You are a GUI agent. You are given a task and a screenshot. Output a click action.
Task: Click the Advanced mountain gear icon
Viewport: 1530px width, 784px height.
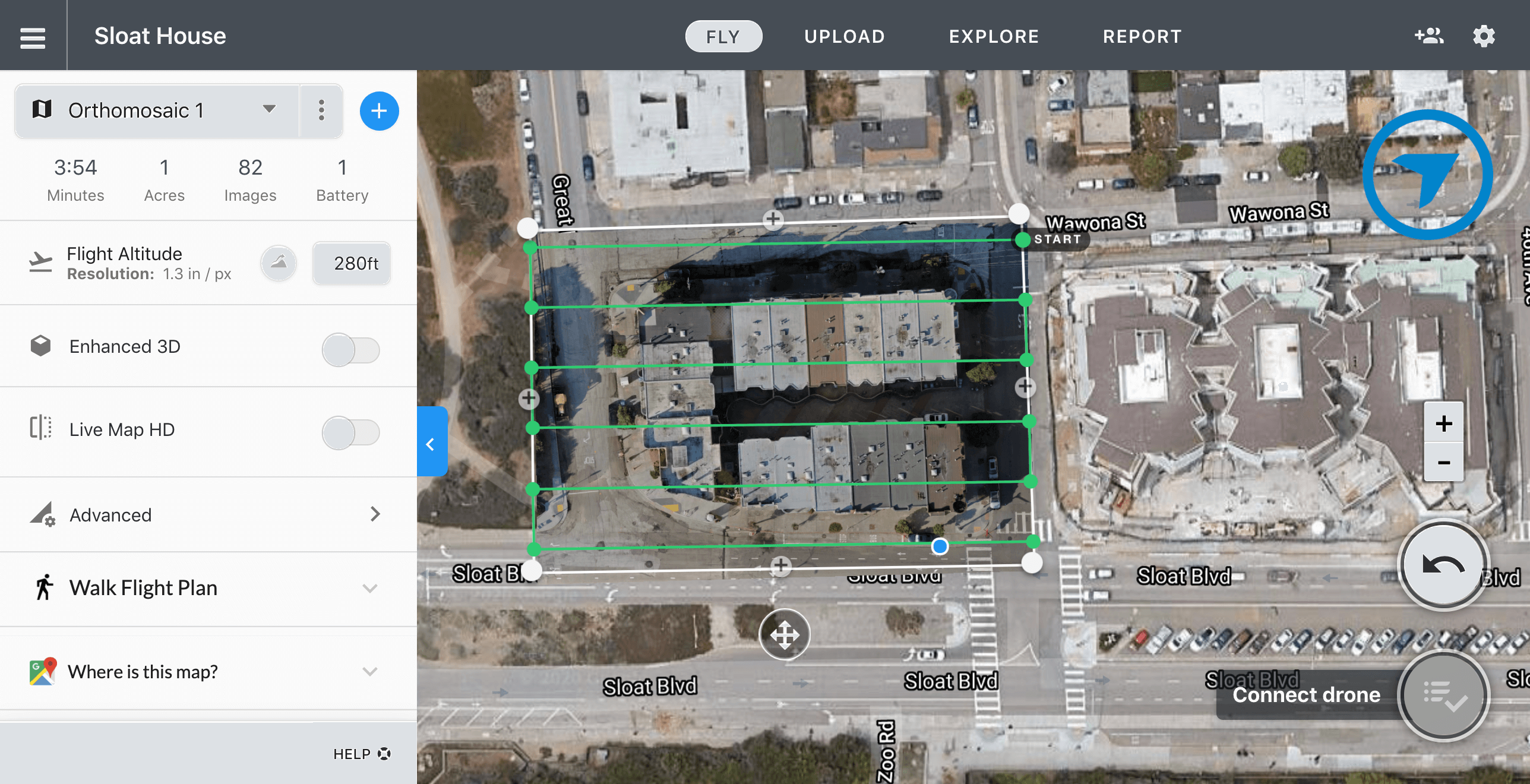tap(42, 514)
